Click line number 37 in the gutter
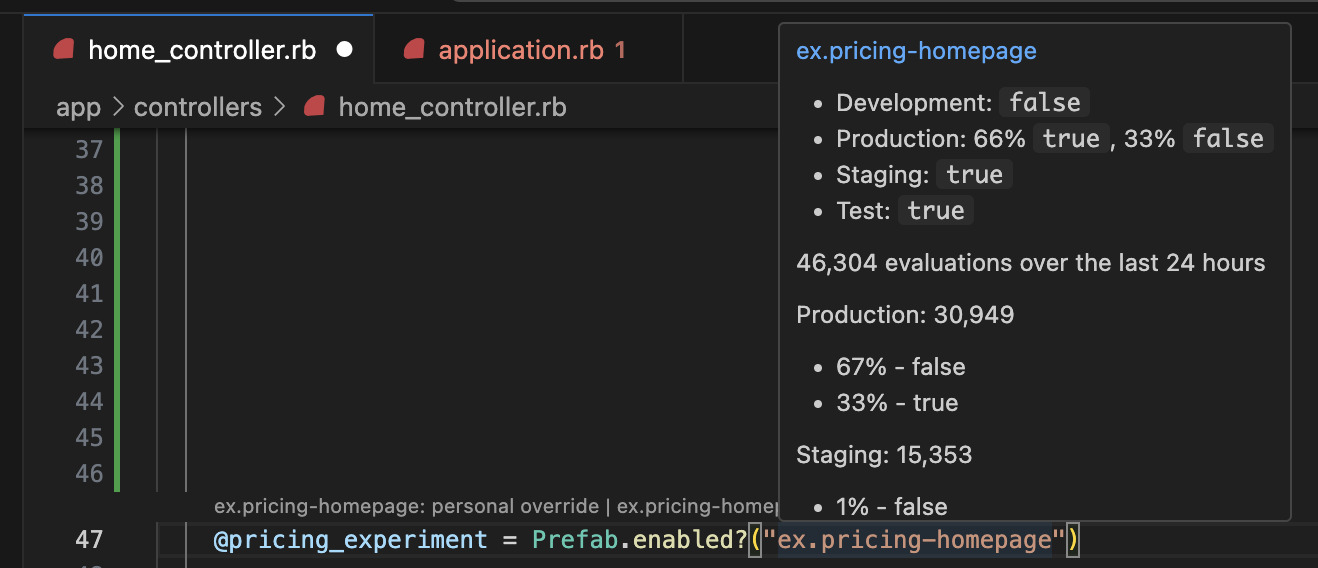Screen dimensions: 1318x568 pyautogui.click(x=89, y=149)
